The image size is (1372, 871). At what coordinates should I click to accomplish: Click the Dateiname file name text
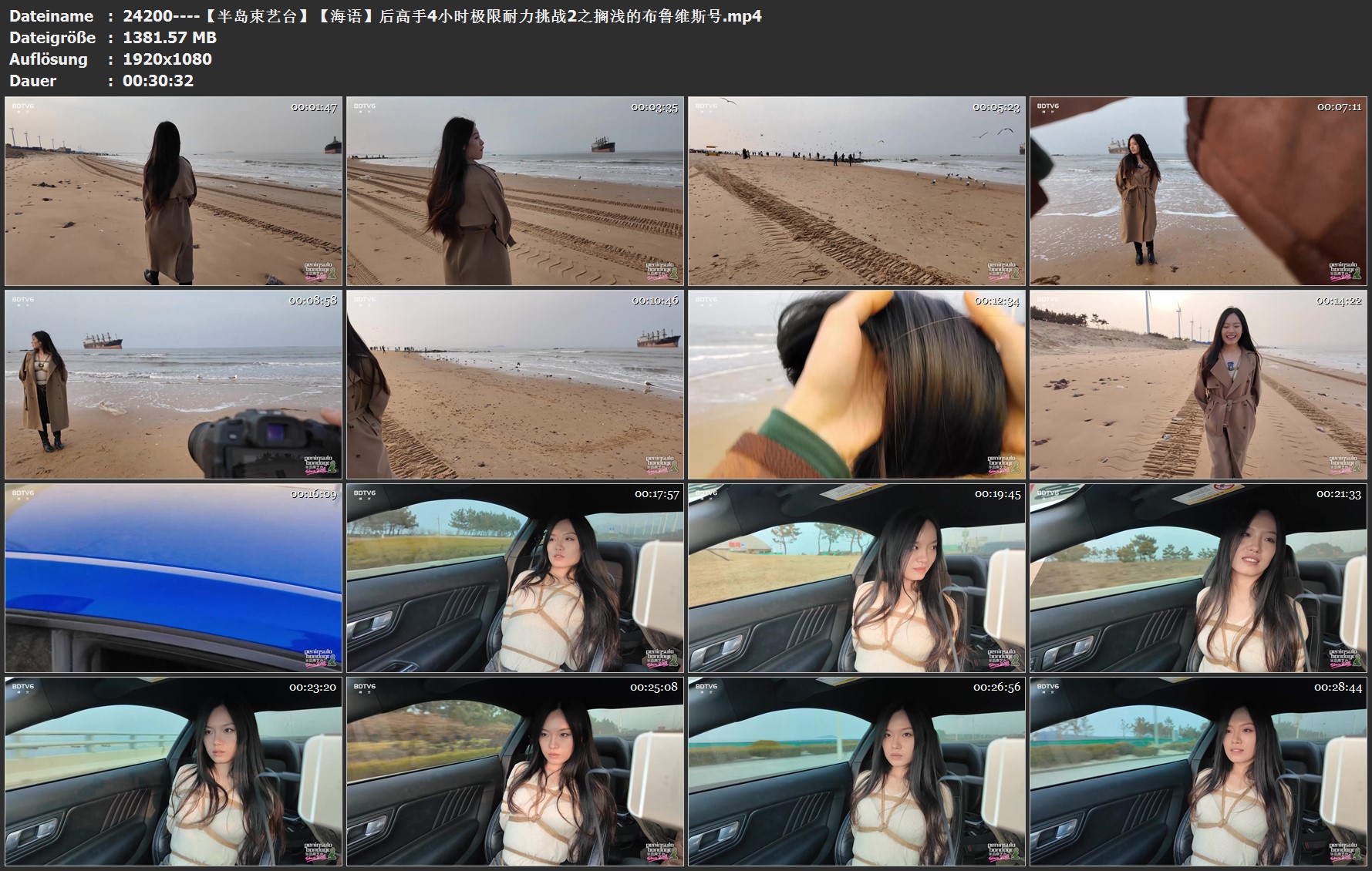(442, 16)
